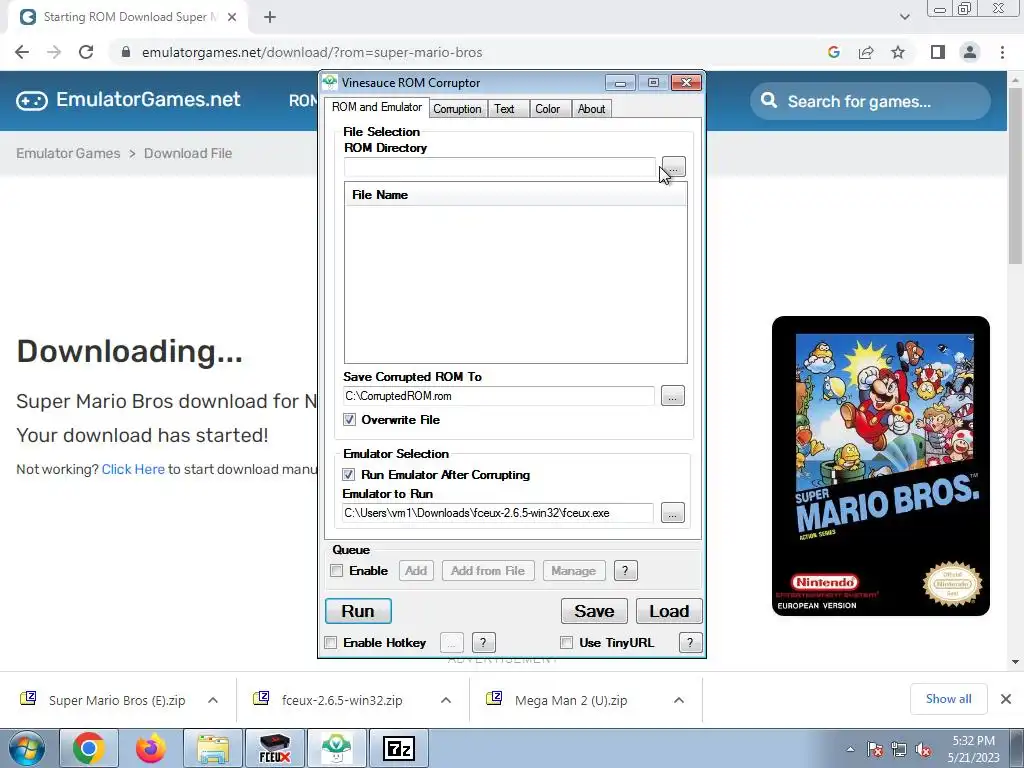This screenshot has height=768, width=1024.
Task: Reload the page in Chrome
Action: tap(86, 52)
